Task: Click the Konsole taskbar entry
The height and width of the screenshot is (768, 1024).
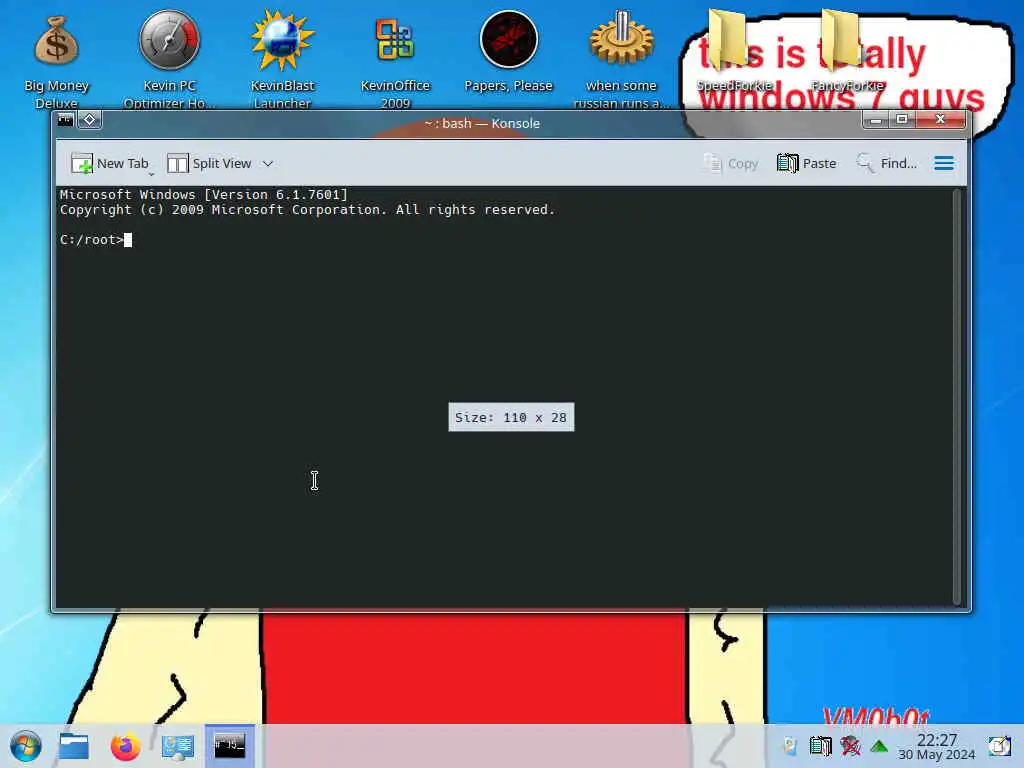Action: 229,746
